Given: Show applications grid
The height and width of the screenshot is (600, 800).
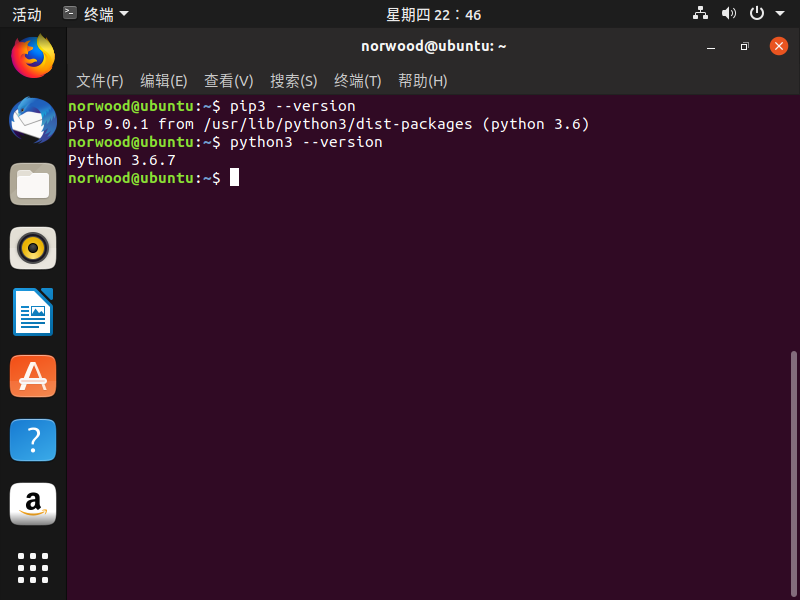Looking at the screenshot, I should click(33, 567).
